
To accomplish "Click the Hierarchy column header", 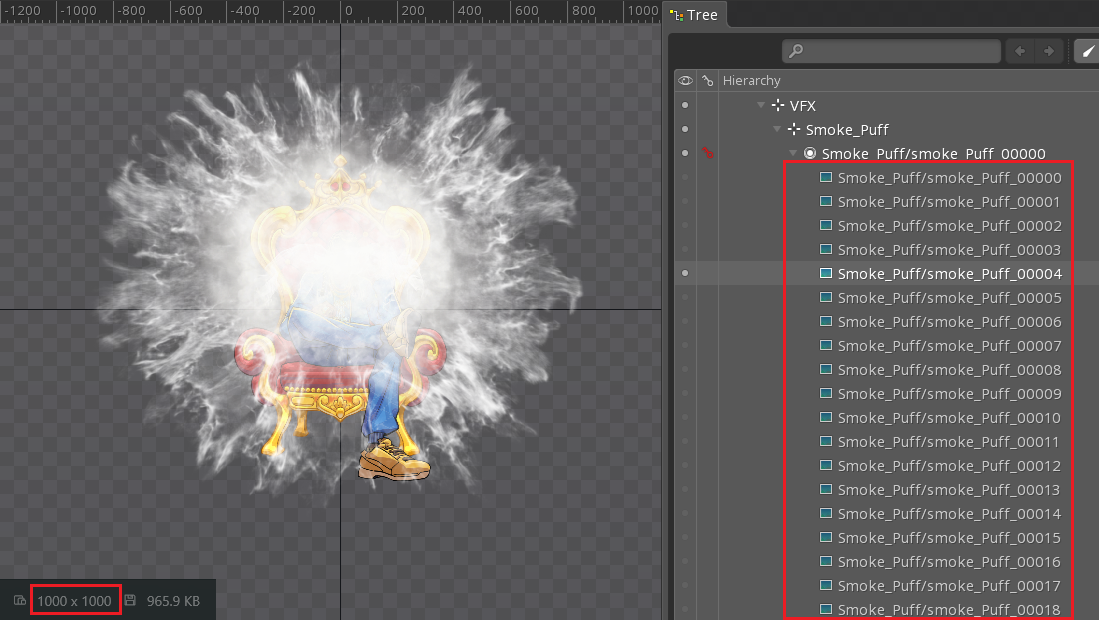I will coord(751,80).
